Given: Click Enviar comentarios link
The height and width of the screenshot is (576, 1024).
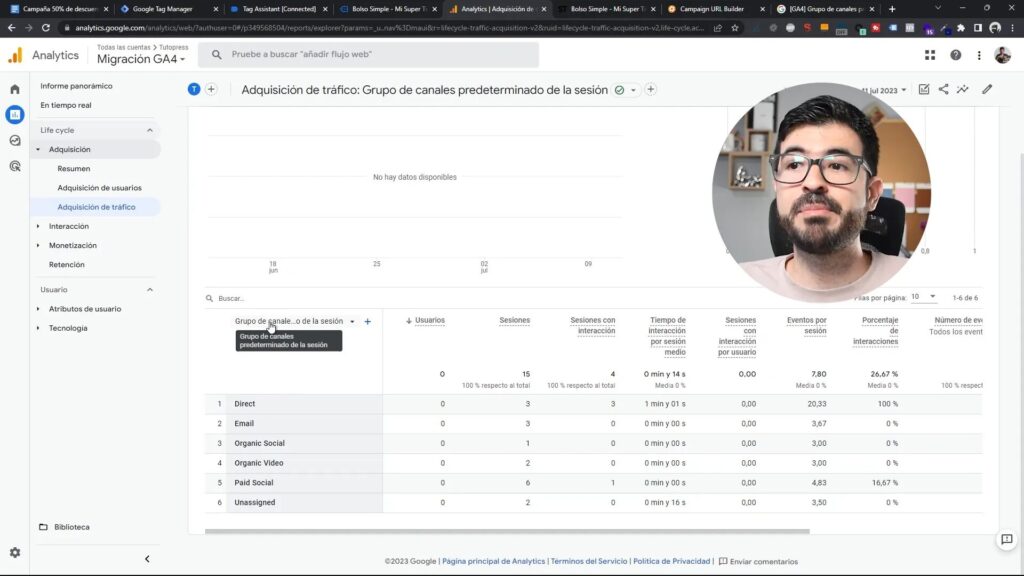Looking at the screenshot, I should click(x=758, y=562).
